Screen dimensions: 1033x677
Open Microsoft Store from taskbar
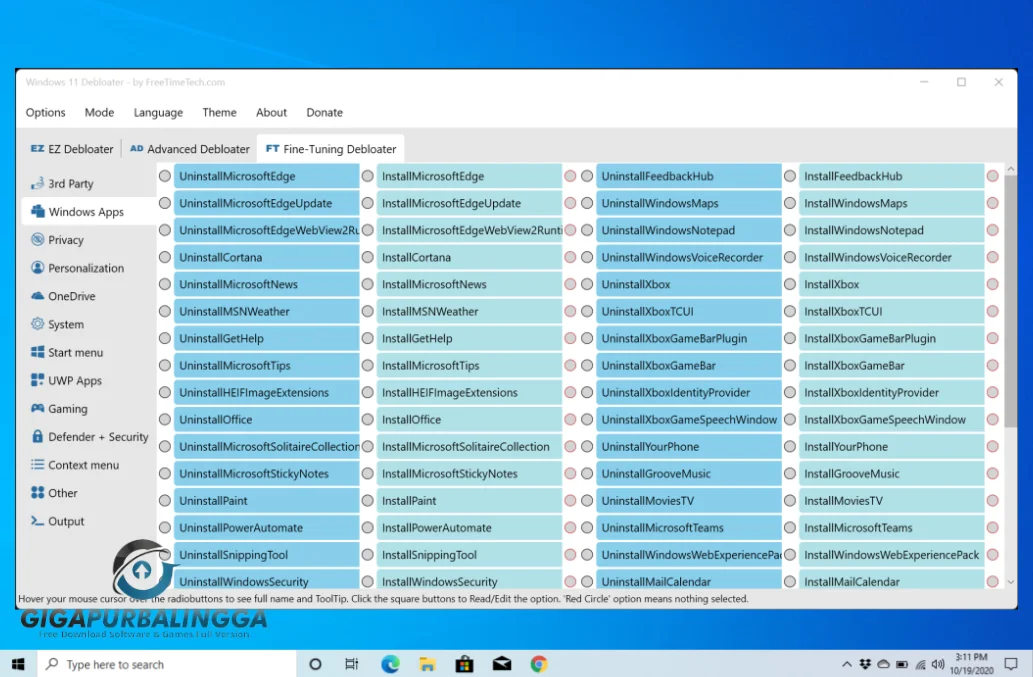click(x=464, y=664)
